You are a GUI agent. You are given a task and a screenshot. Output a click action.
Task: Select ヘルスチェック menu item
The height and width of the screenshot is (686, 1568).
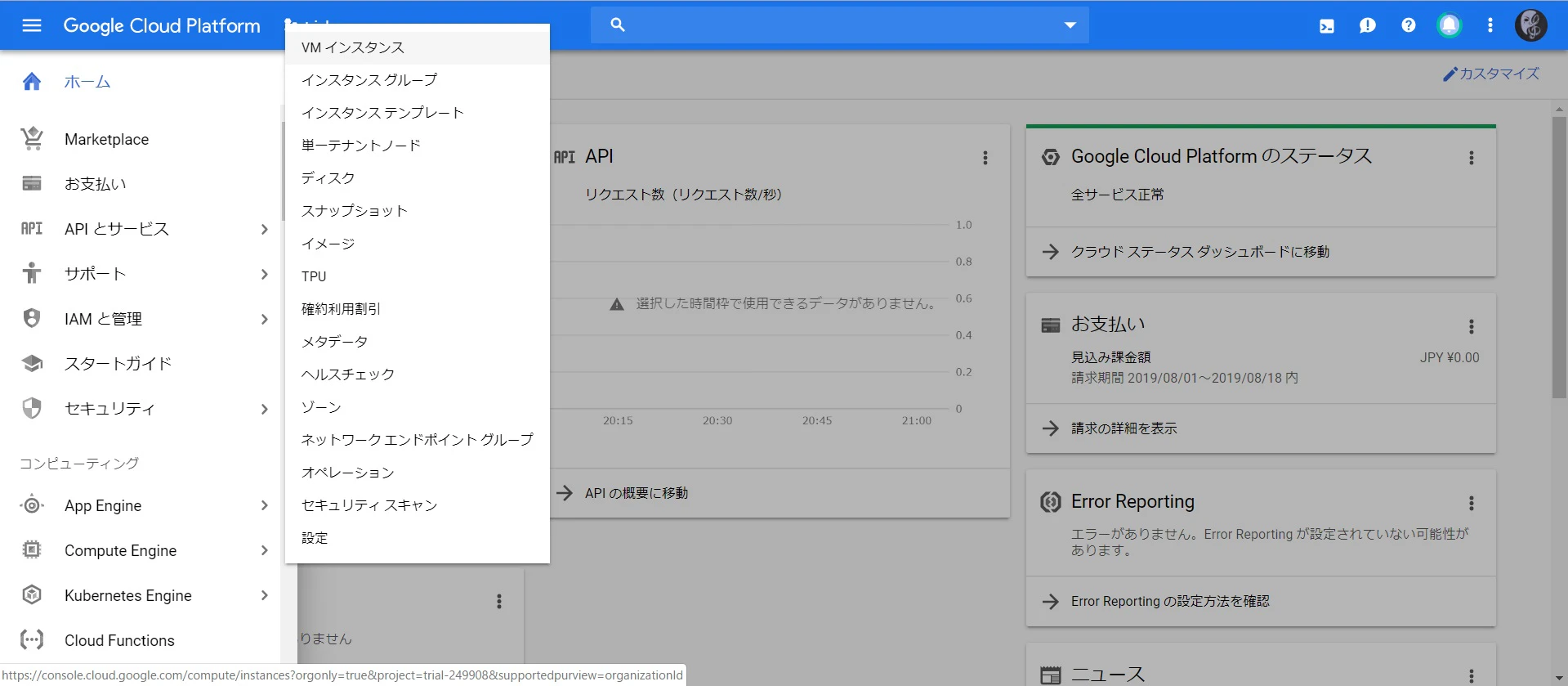(417, 374)
